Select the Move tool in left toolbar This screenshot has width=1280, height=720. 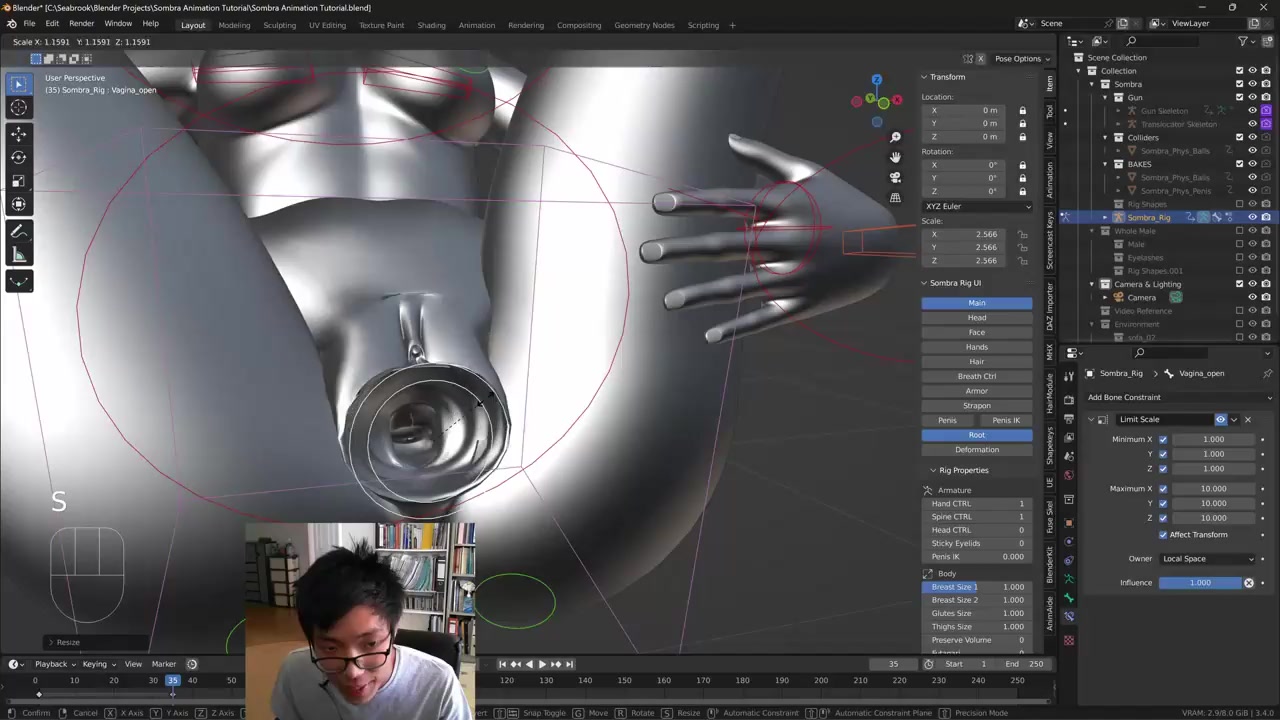[18, 133]
